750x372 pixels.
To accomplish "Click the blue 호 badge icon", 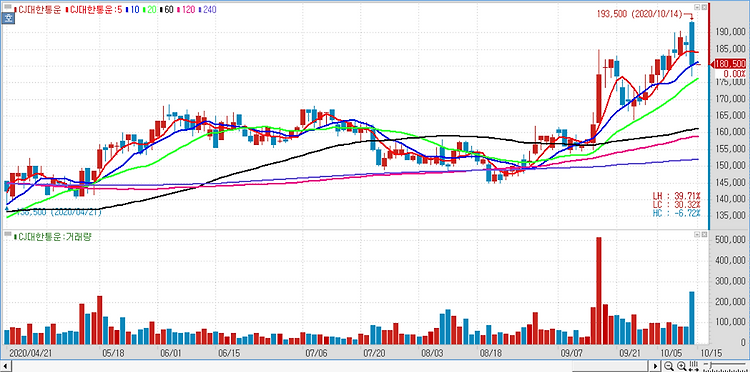I will click(x=8, y=19).
